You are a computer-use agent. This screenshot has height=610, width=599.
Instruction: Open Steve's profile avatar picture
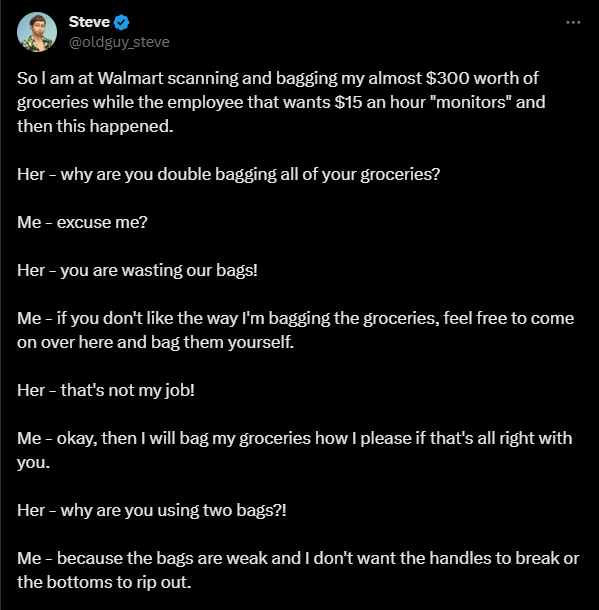[37, 32]
